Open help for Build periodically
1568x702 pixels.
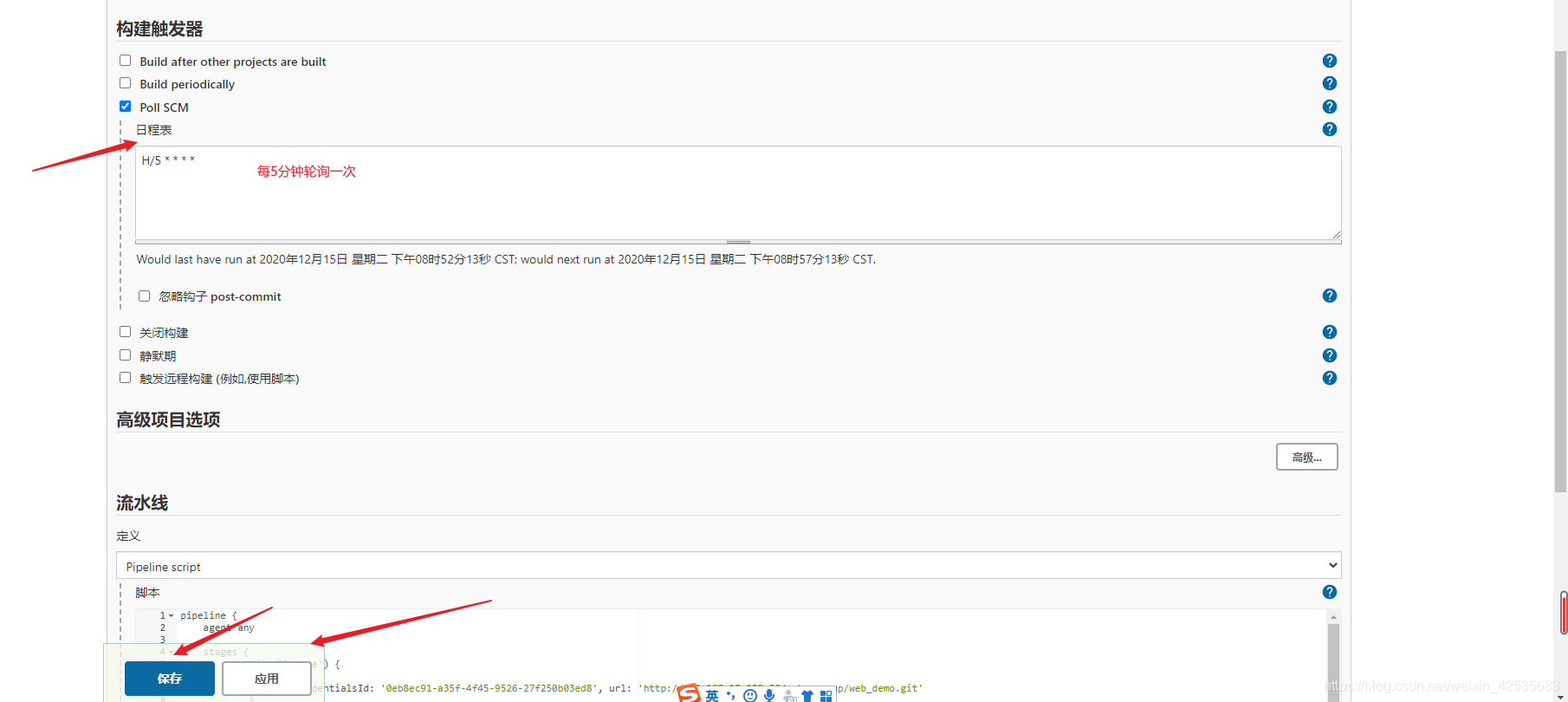coord(1330,83)
